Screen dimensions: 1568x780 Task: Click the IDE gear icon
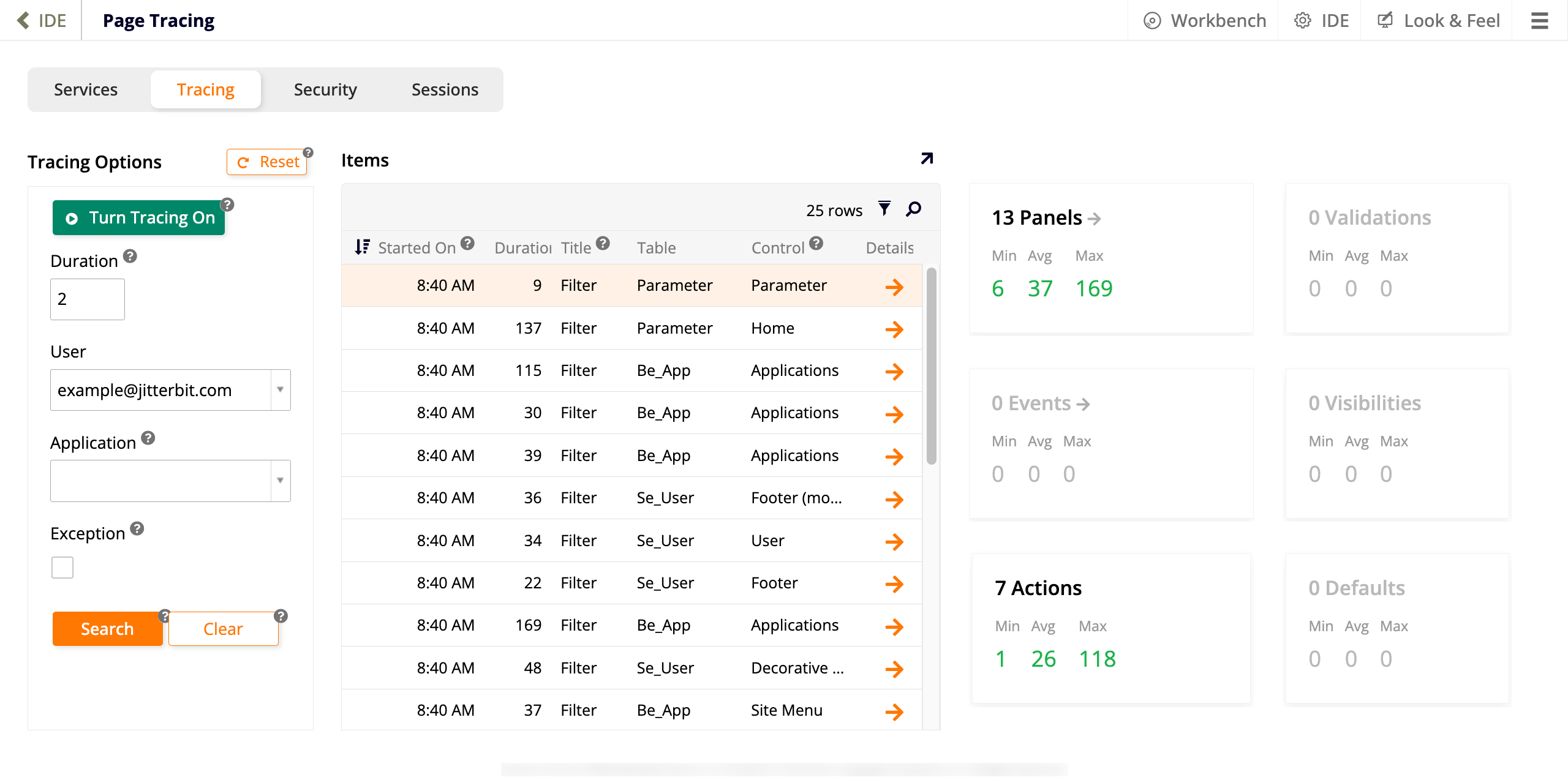(1303, 20)
